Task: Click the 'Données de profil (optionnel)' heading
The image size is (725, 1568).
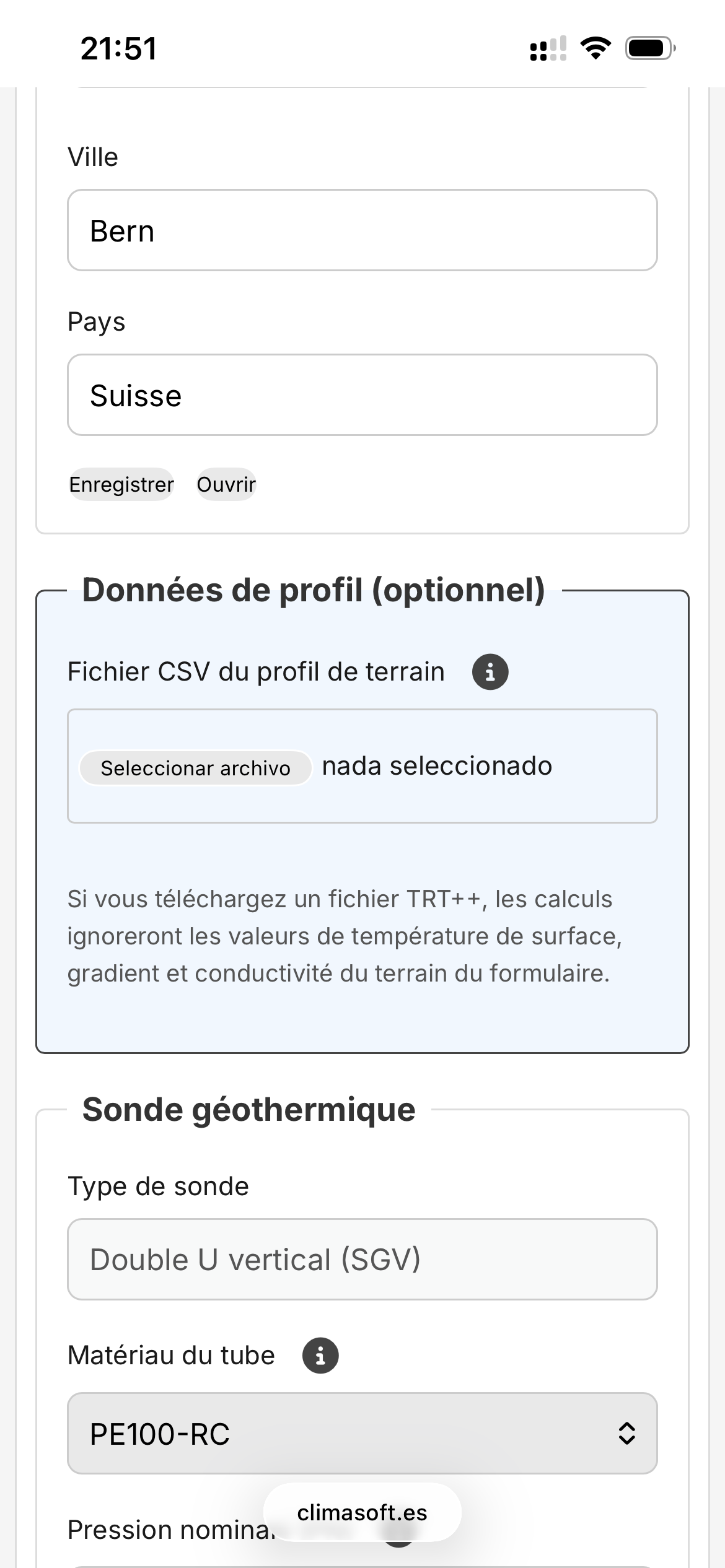Action: coord(314,590)
